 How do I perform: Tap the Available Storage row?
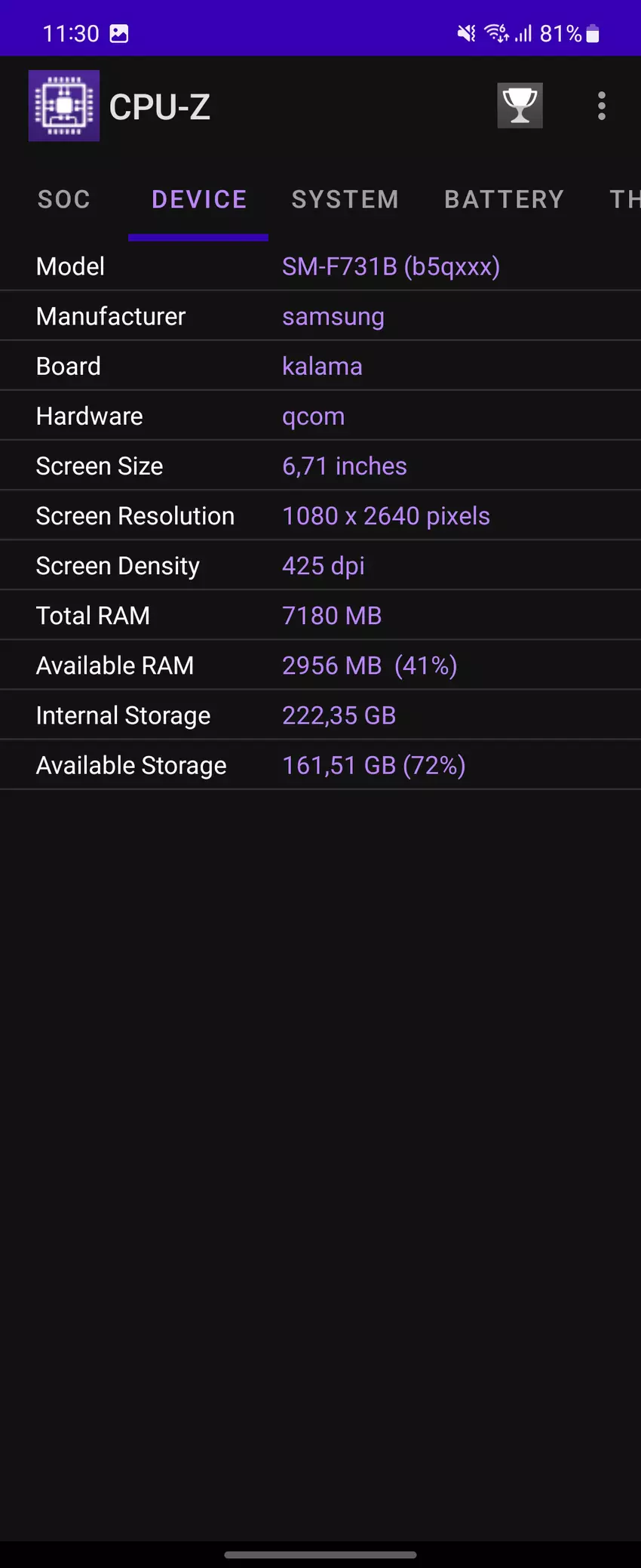[x=320, y=765]
